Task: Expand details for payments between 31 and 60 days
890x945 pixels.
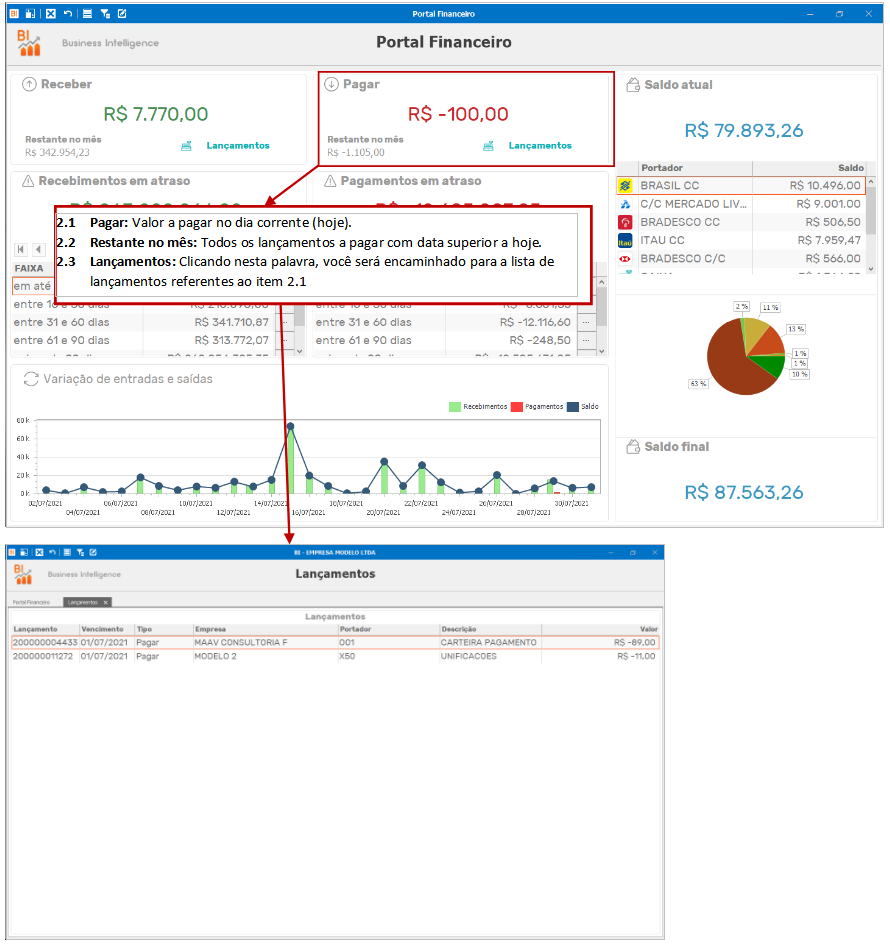Action: (586, 322)
